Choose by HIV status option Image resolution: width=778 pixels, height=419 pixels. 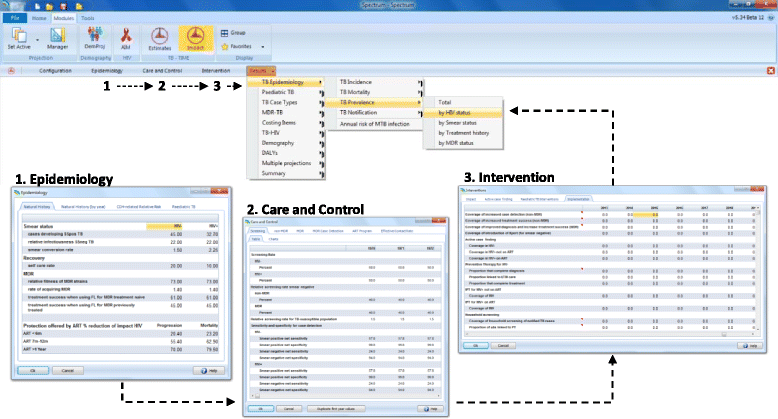[x=463, y=113]
